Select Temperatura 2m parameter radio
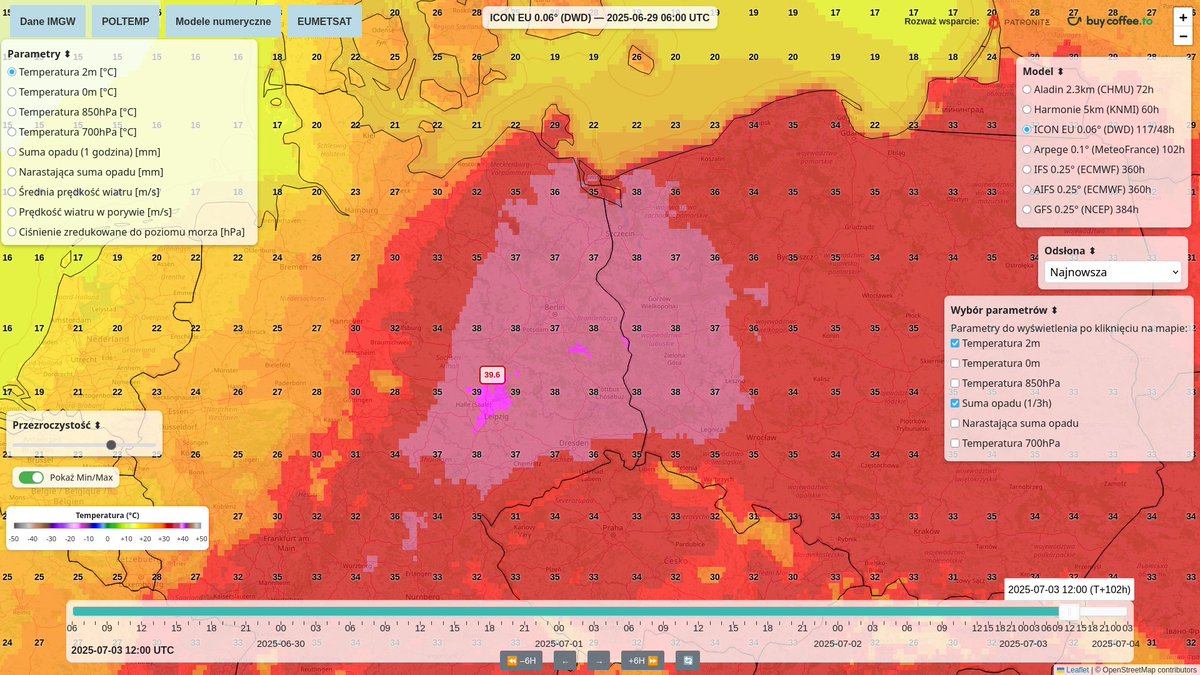 (12, 72)
